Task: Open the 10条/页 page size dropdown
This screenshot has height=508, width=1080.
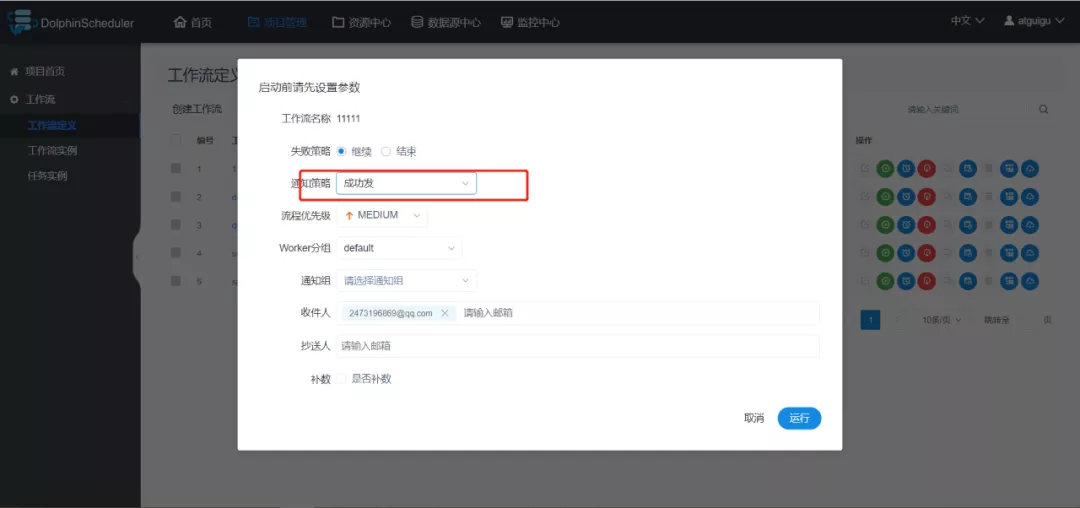Action: [942, 319]
